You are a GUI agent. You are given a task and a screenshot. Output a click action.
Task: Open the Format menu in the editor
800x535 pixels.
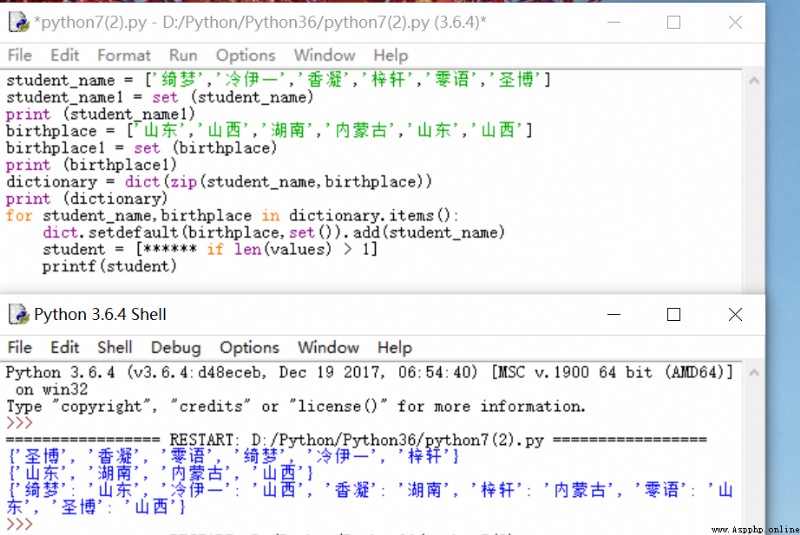[124, 55]
